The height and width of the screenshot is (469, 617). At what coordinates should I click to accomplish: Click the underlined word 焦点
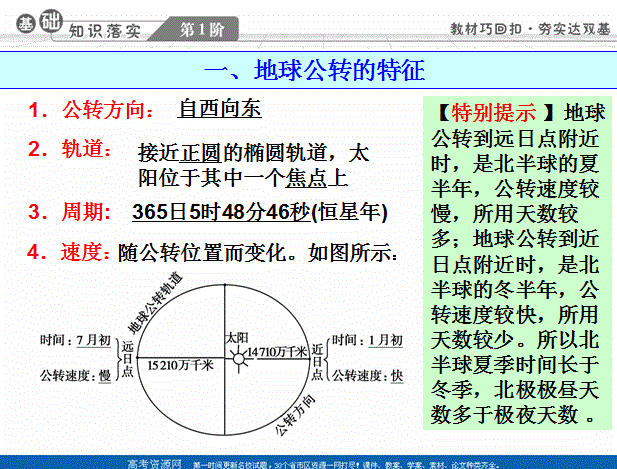[x=303, y=179]
